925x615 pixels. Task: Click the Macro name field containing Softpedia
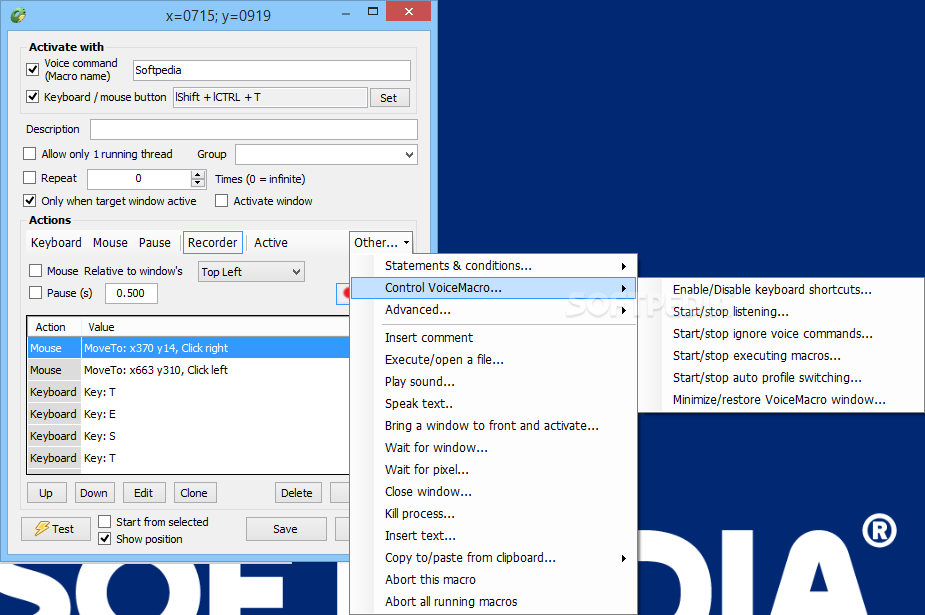[x=271, y=70]
